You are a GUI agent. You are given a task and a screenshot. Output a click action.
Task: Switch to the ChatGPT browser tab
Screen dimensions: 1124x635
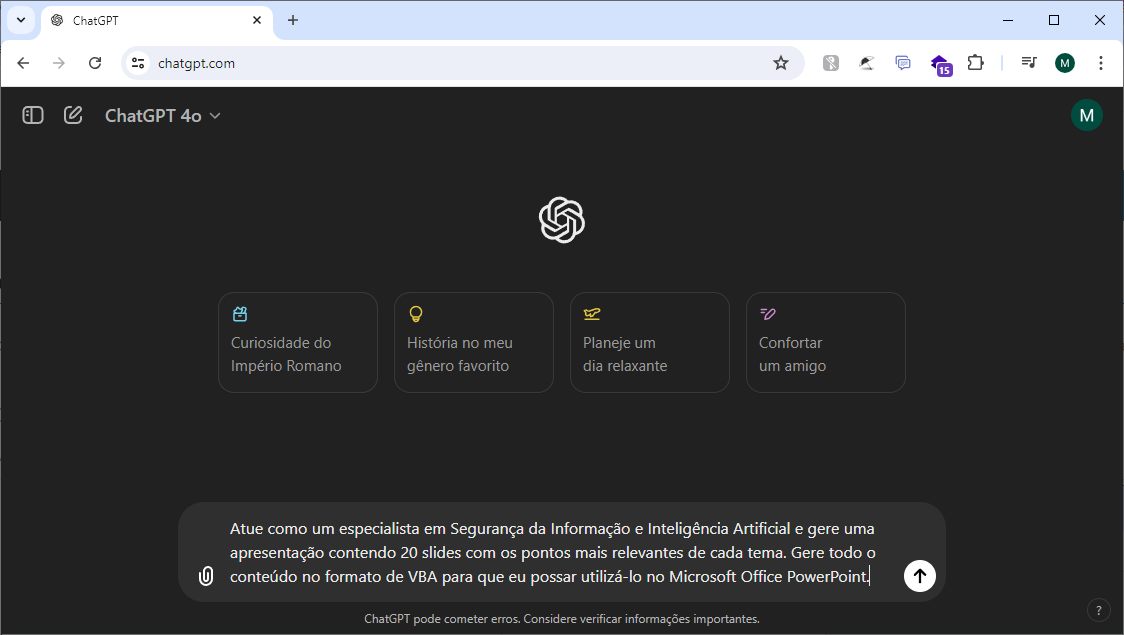click(158, 21)
